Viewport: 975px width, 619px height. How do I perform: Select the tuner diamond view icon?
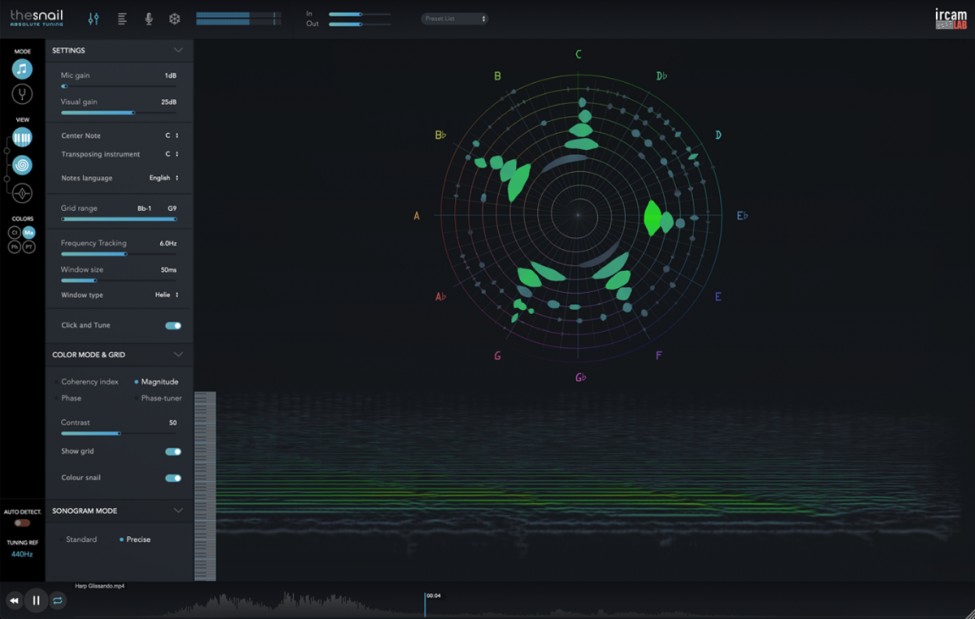click(x=22, y=192)
